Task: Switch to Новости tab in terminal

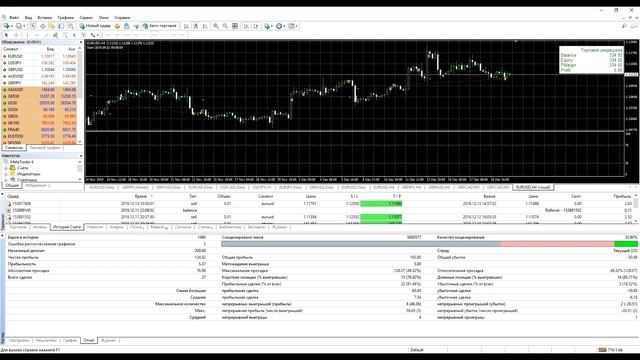Action: (x=95, y=227)
